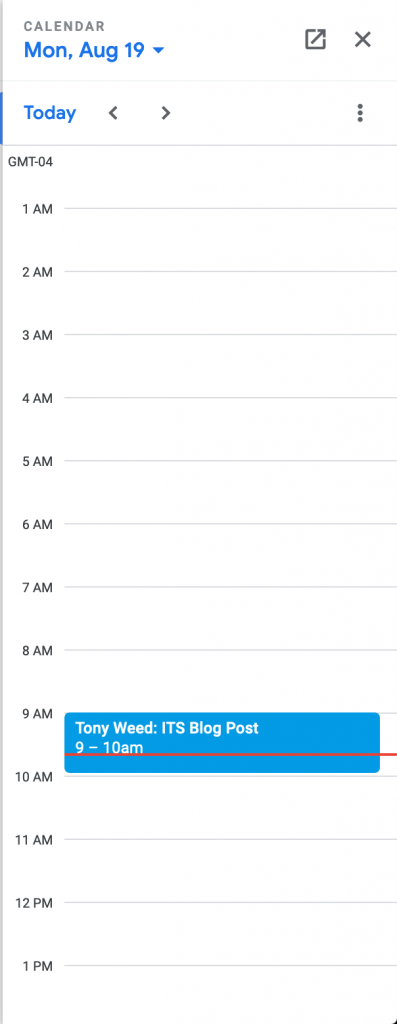Go to the previous day arrow
The image size is (397, 1024).
click(113, 113)
